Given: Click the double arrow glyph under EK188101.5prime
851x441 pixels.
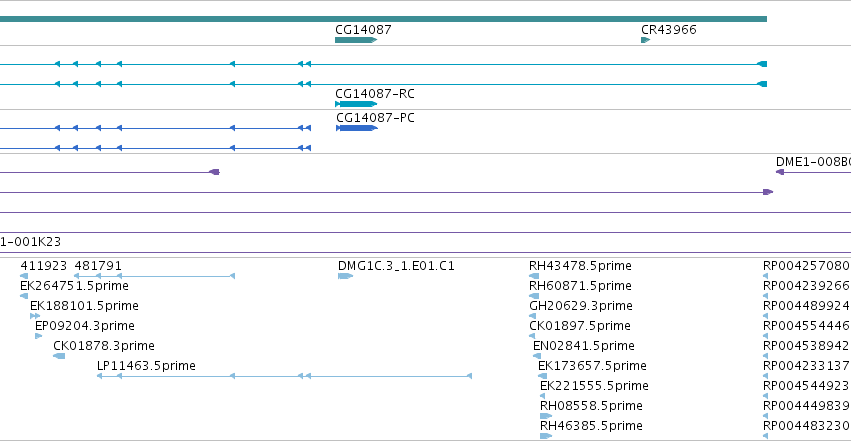Looking at the screenshot, I should point(35,316).
